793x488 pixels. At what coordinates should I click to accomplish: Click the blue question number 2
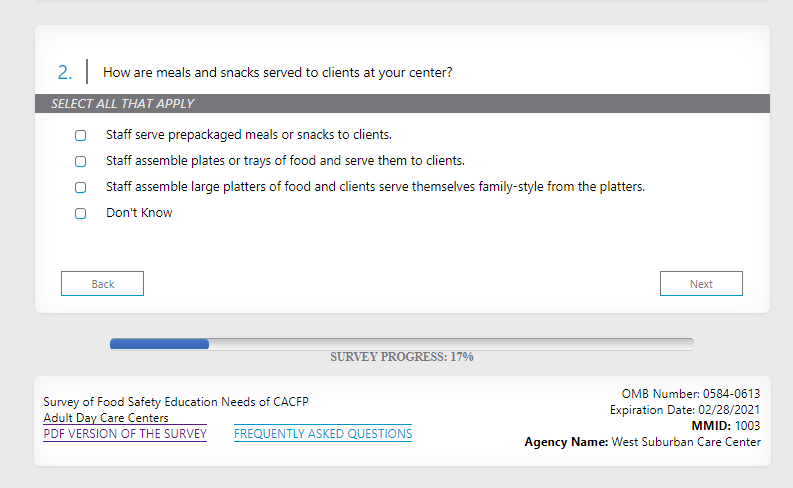(x=65, y=72)
